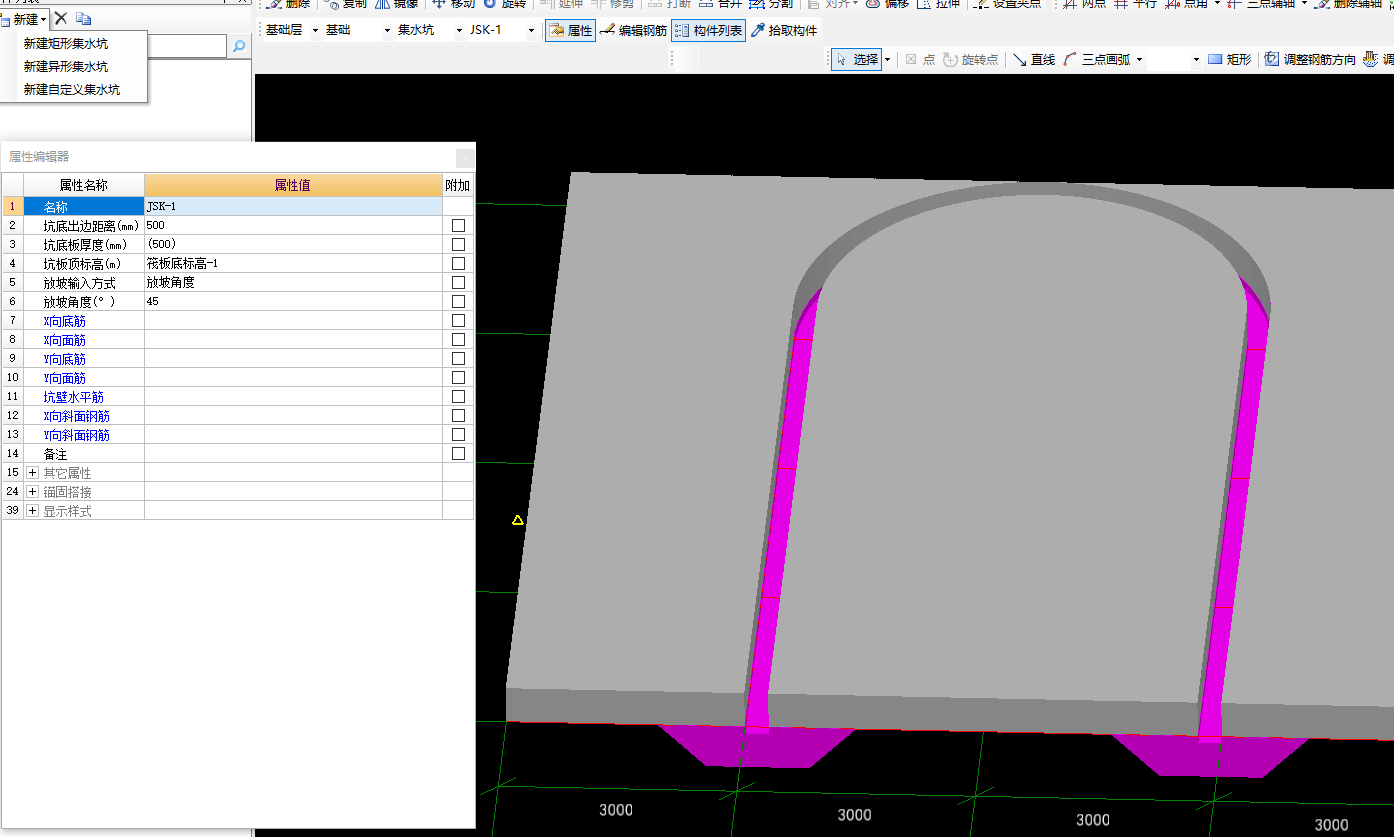
Task: Click the 属性值 column header
Action: click(x=293, y=185)
